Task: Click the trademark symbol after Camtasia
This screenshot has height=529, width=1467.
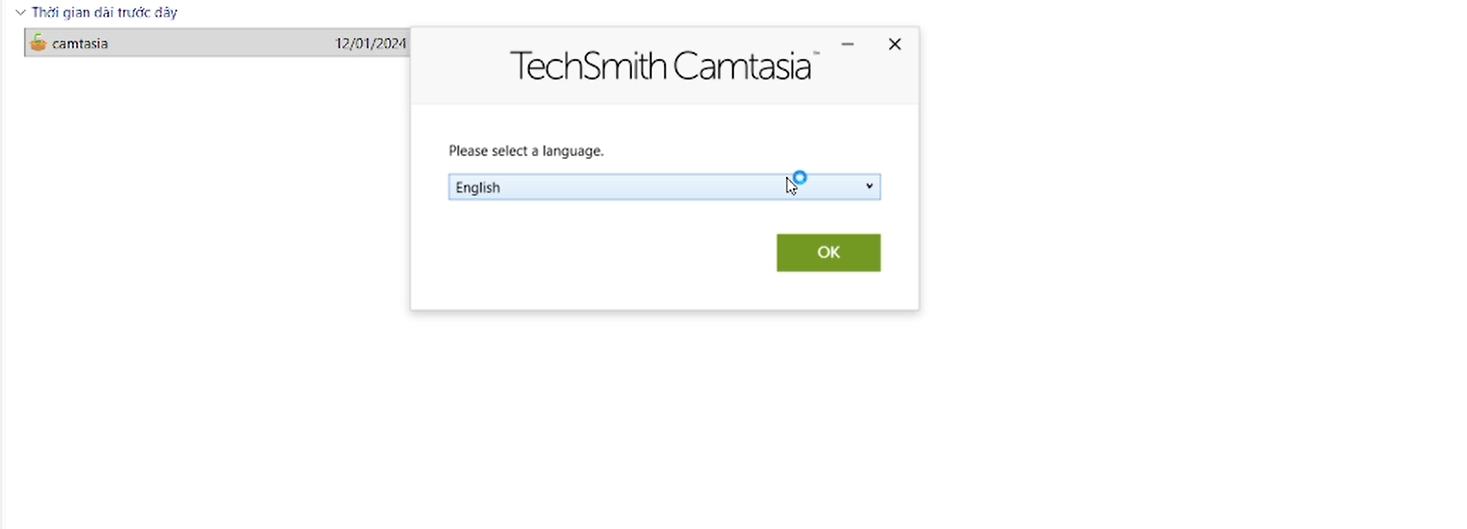Action: 816,54
